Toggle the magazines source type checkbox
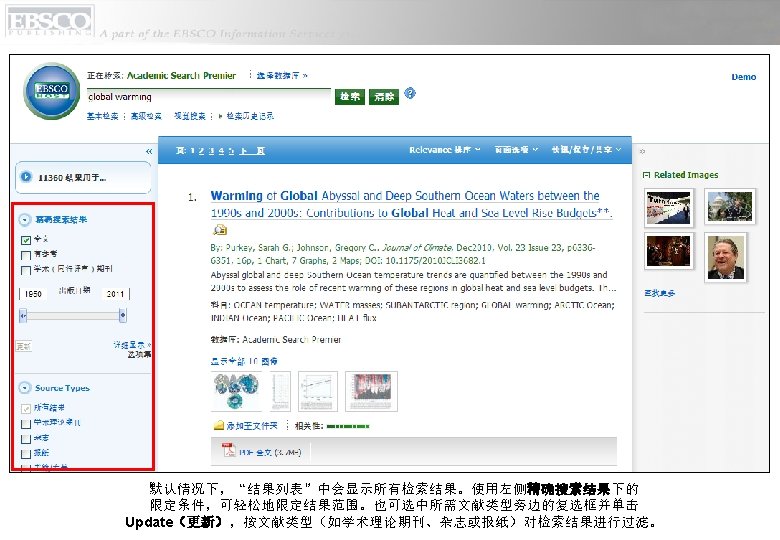 [26, 439]
